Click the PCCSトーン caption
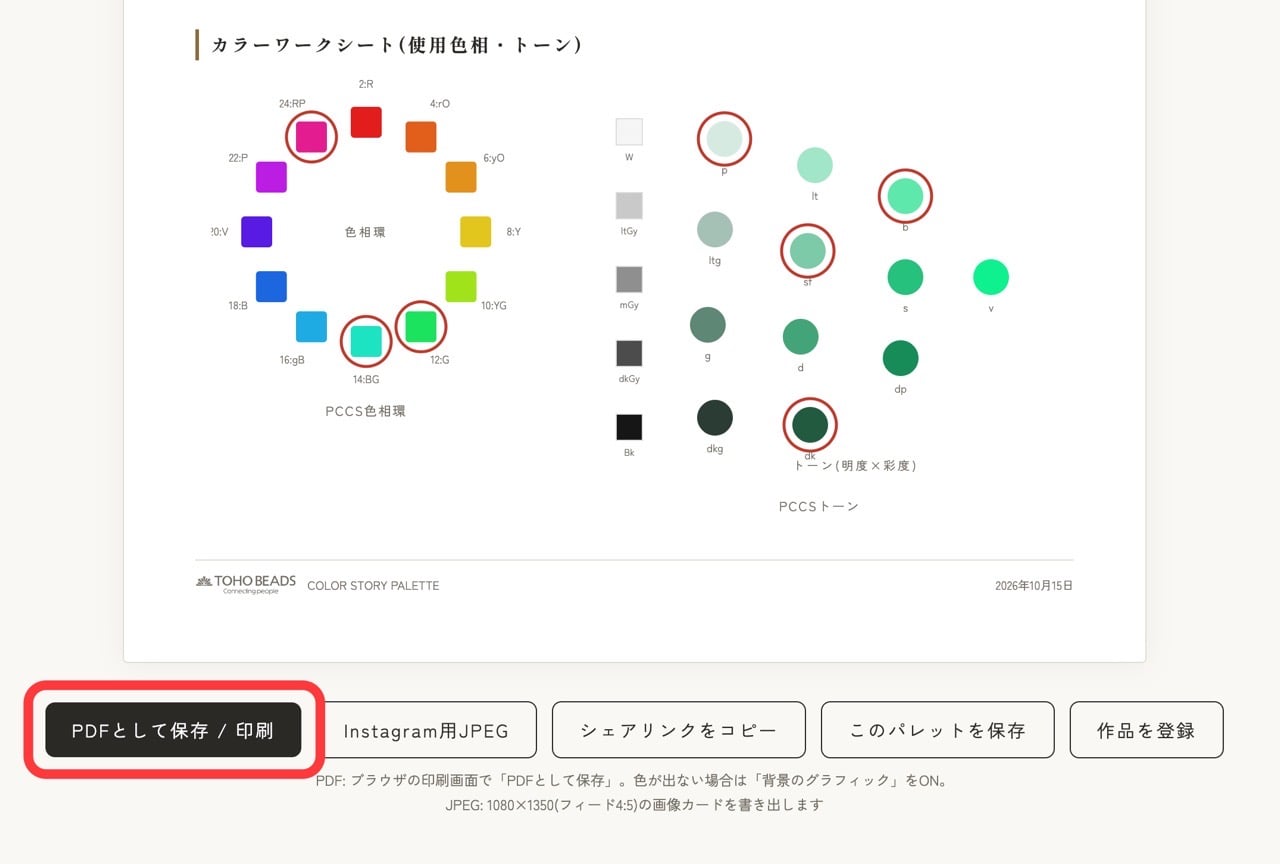 click(819, 506)
